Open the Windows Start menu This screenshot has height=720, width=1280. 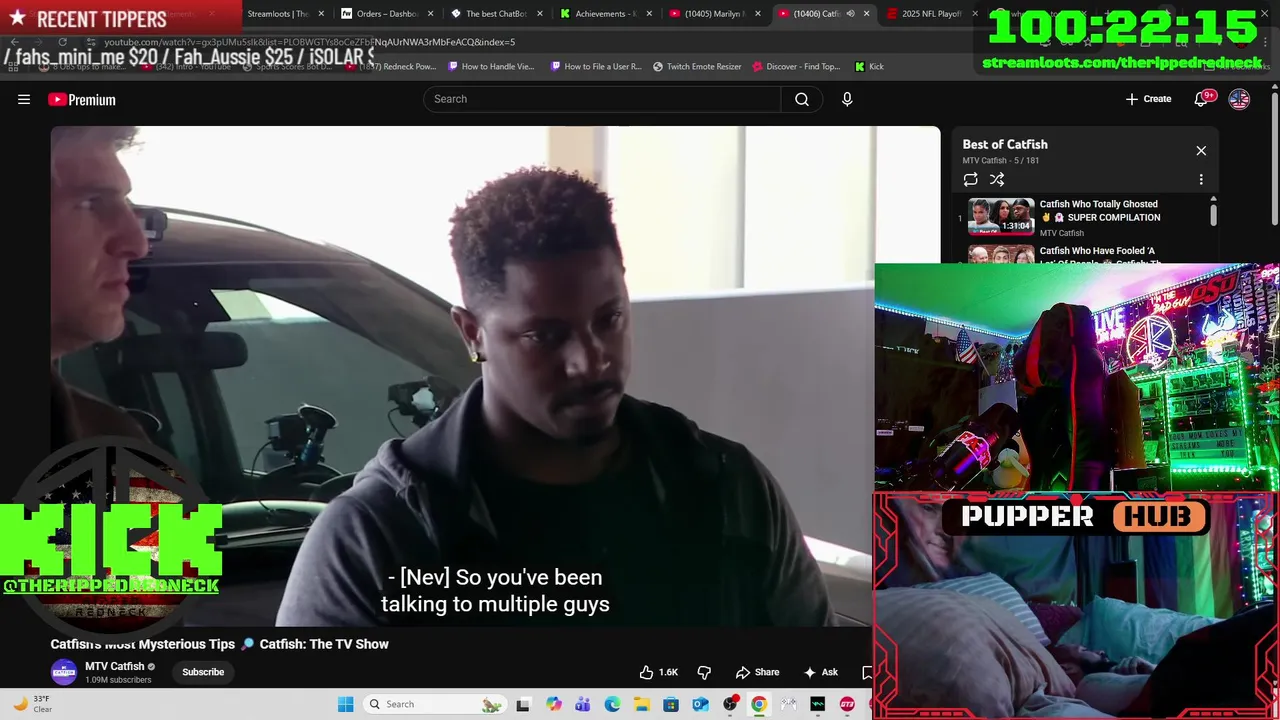pos(345,704)
